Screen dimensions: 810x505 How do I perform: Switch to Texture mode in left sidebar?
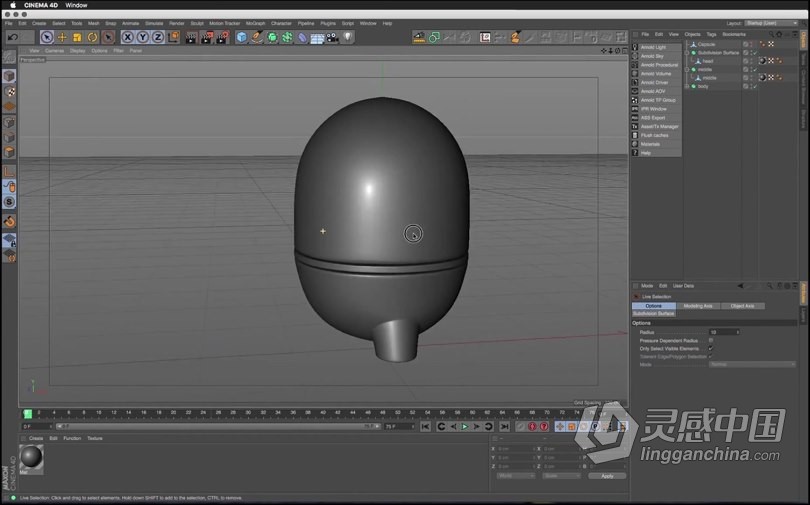tap(9, 91)
